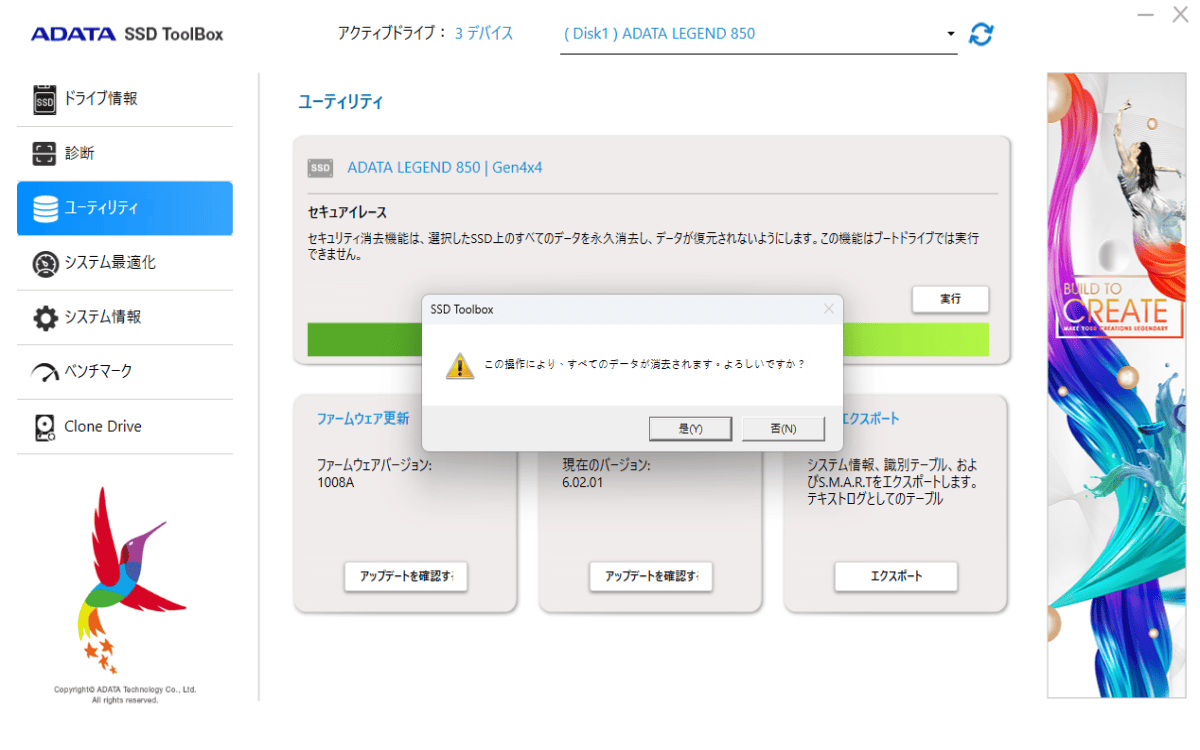Minimize the SSD ToolBox window
The image size is (1200, 750).
1146,15
